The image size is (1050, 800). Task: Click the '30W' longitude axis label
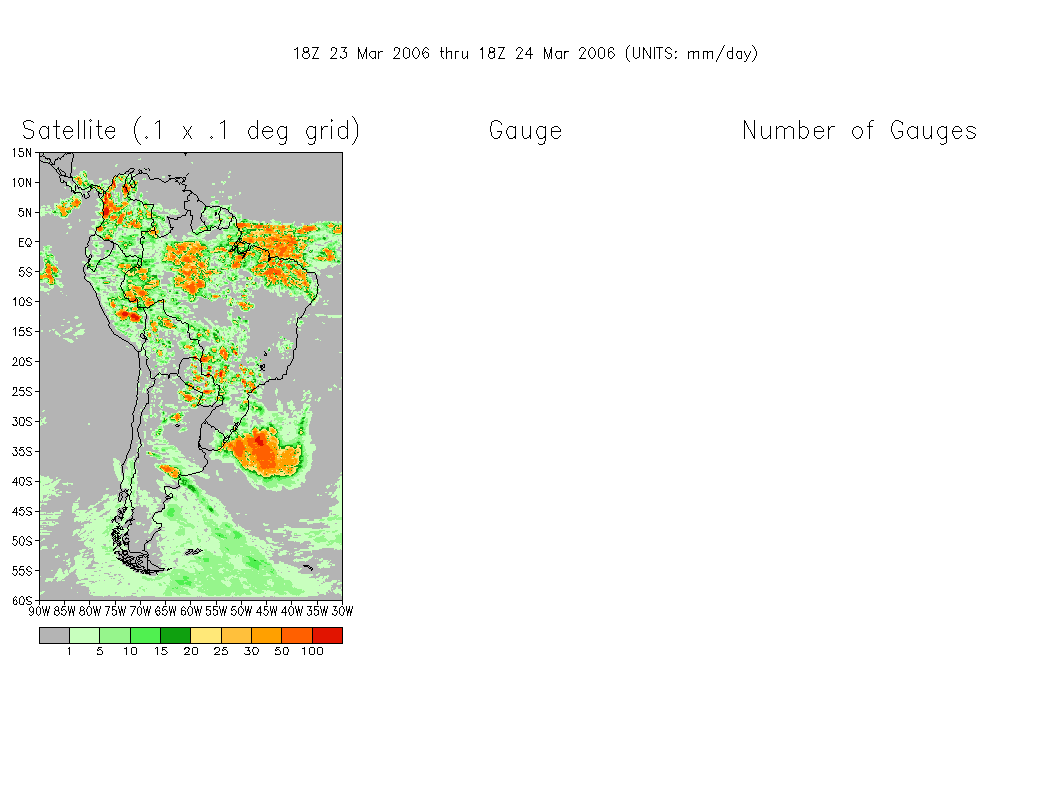point(342,611)
